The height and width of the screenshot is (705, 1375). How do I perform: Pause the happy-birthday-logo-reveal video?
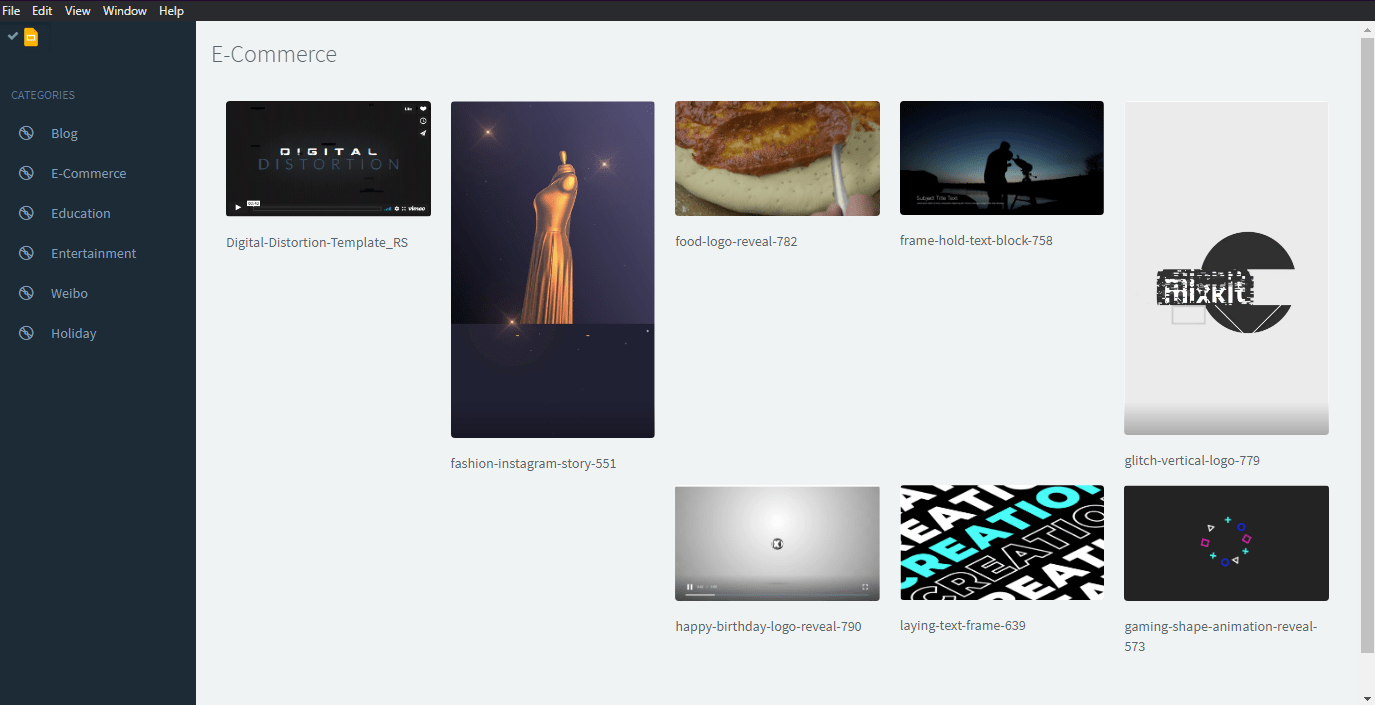click(690, 587)
